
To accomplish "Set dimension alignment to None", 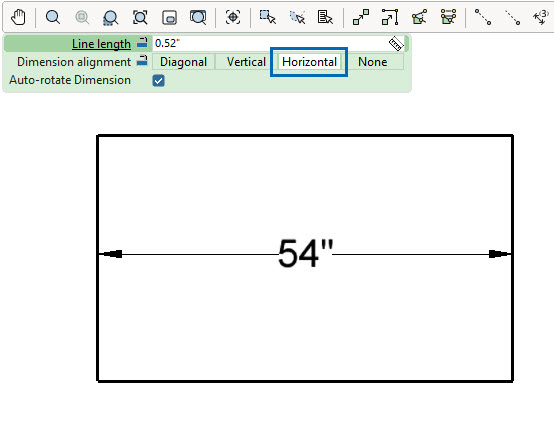I will (x=372, y=62).
